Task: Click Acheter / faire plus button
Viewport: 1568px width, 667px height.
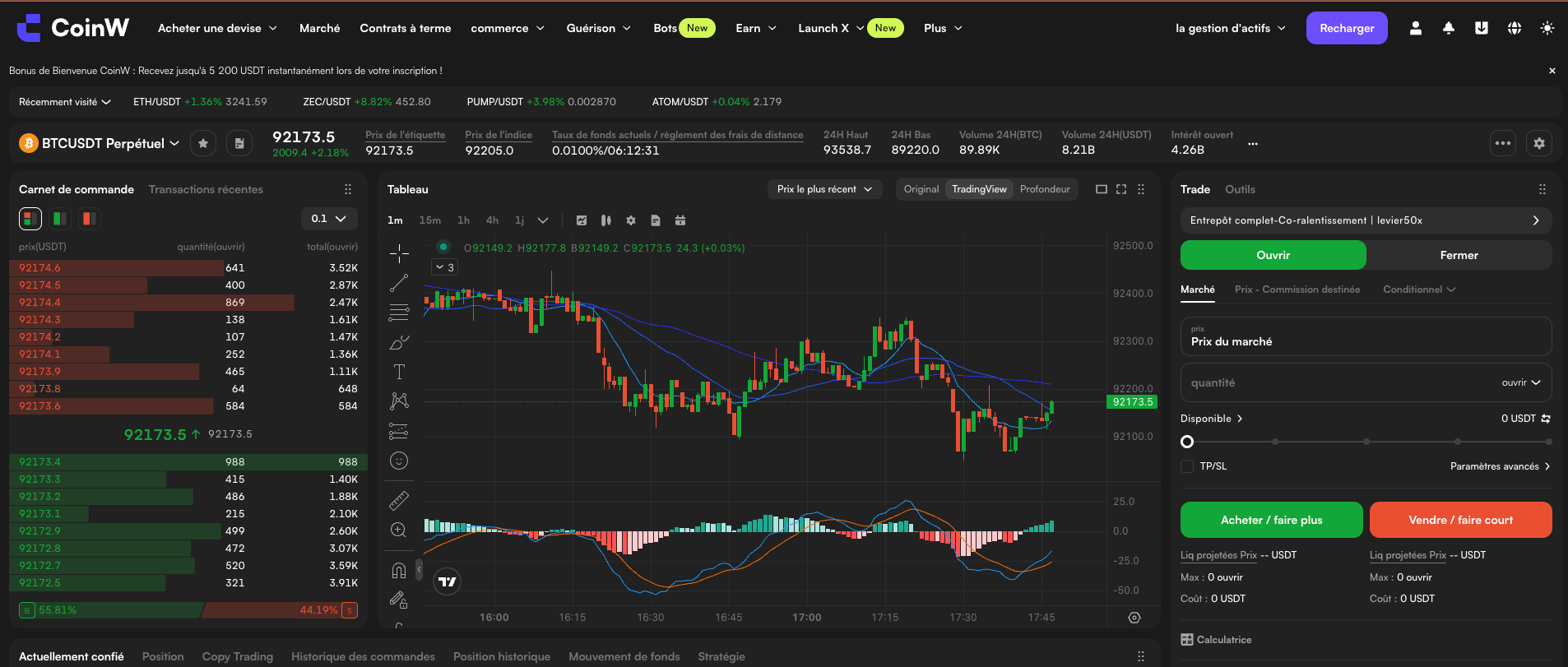Action: [x=1272, y=520]
